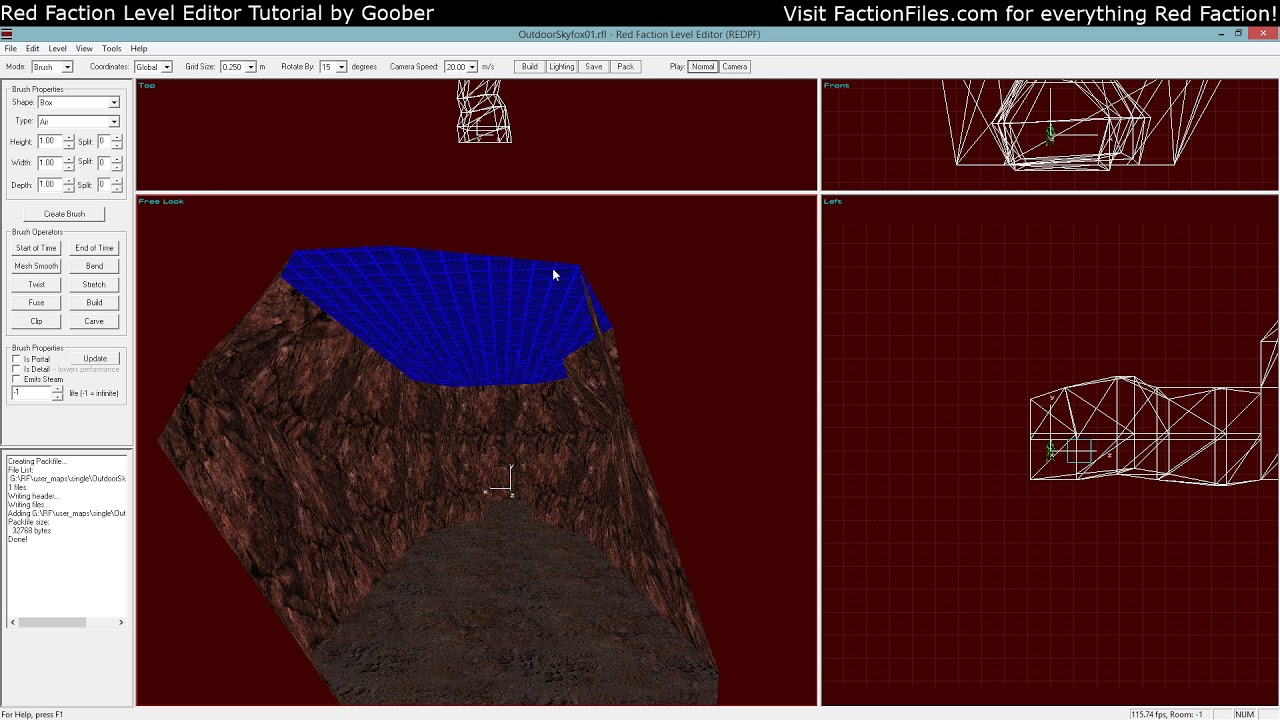Click the Bend operator button
This screenshot has width=1280, height=720.
tap(94, 266)
